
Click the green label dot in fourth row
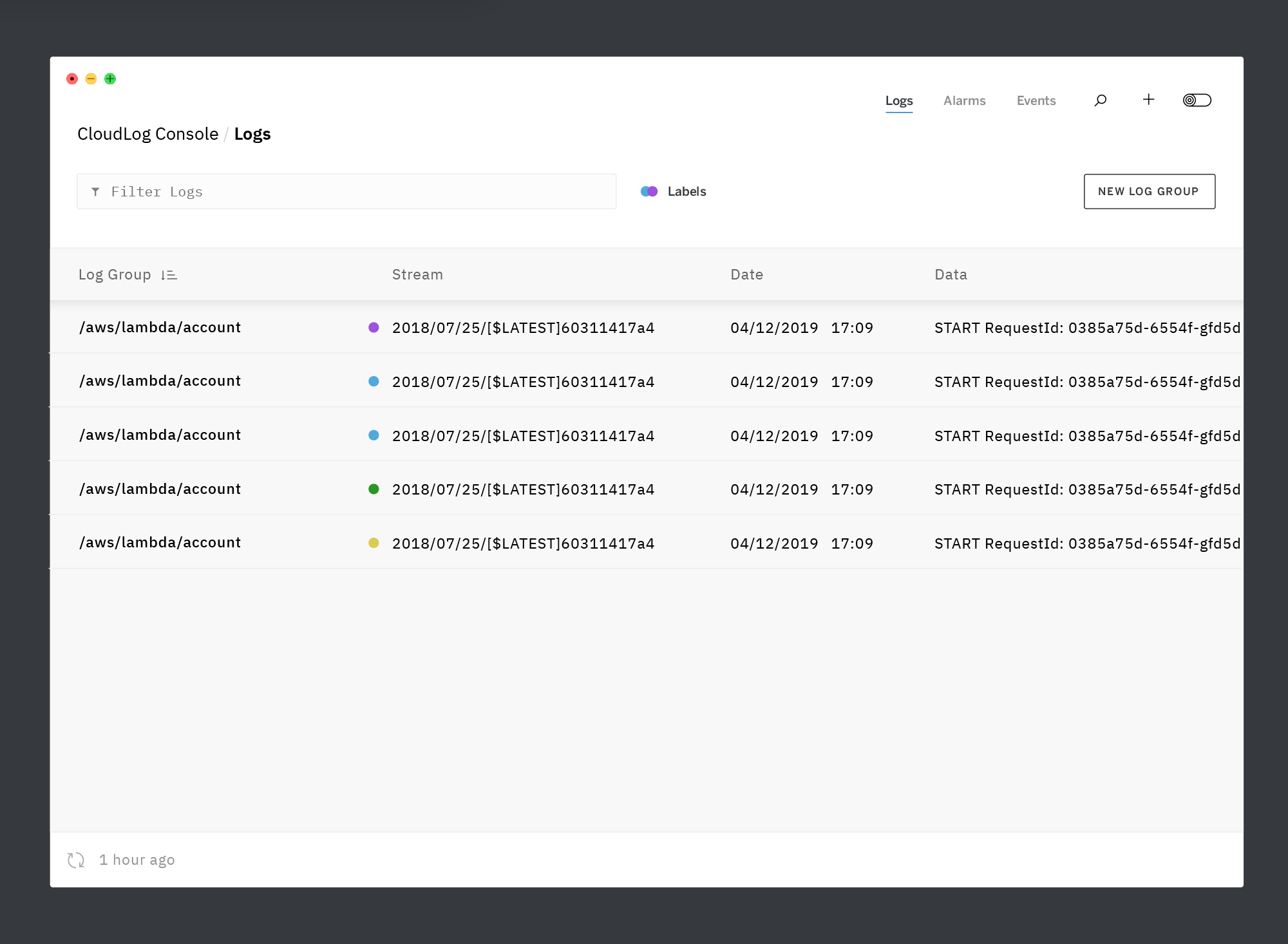[374, 489]
